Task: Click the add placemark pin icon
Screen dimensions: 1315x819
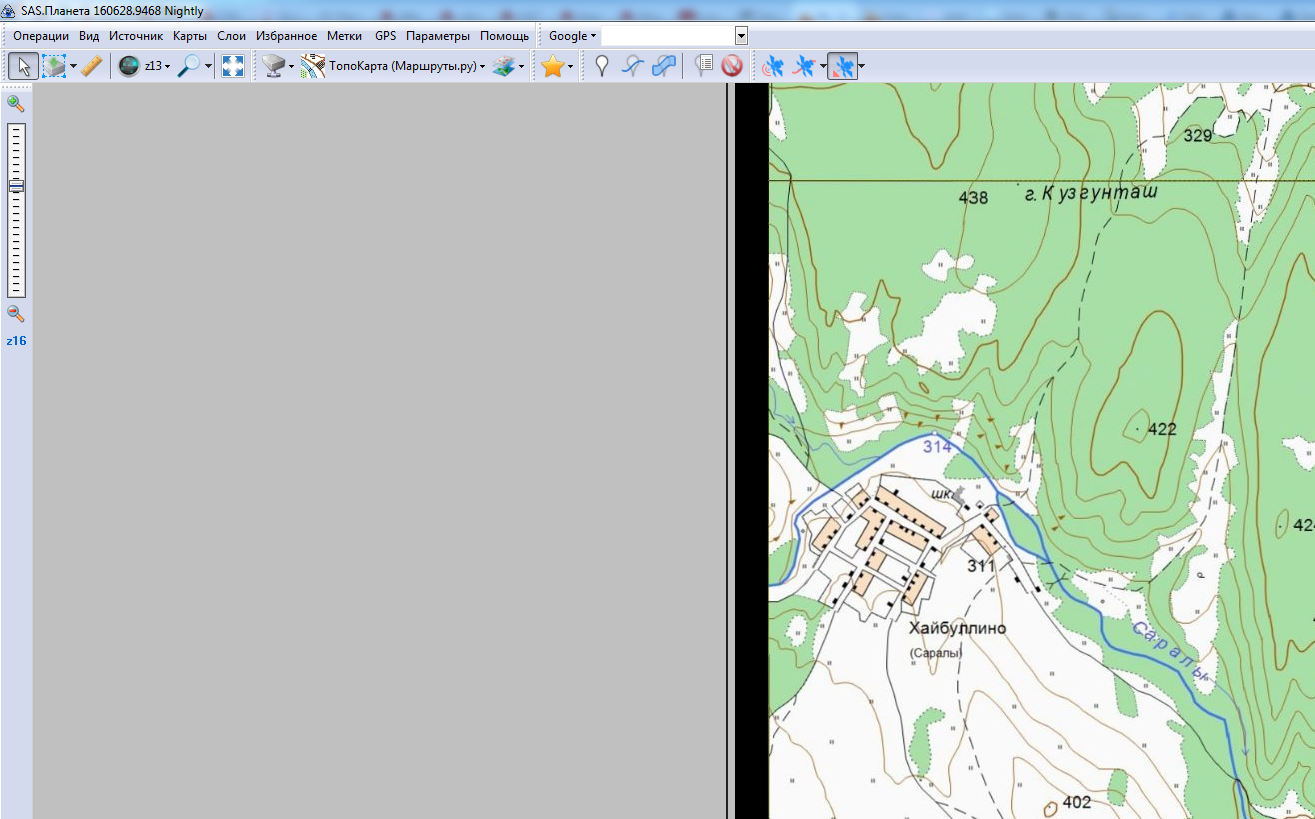Action: (601, 66)
